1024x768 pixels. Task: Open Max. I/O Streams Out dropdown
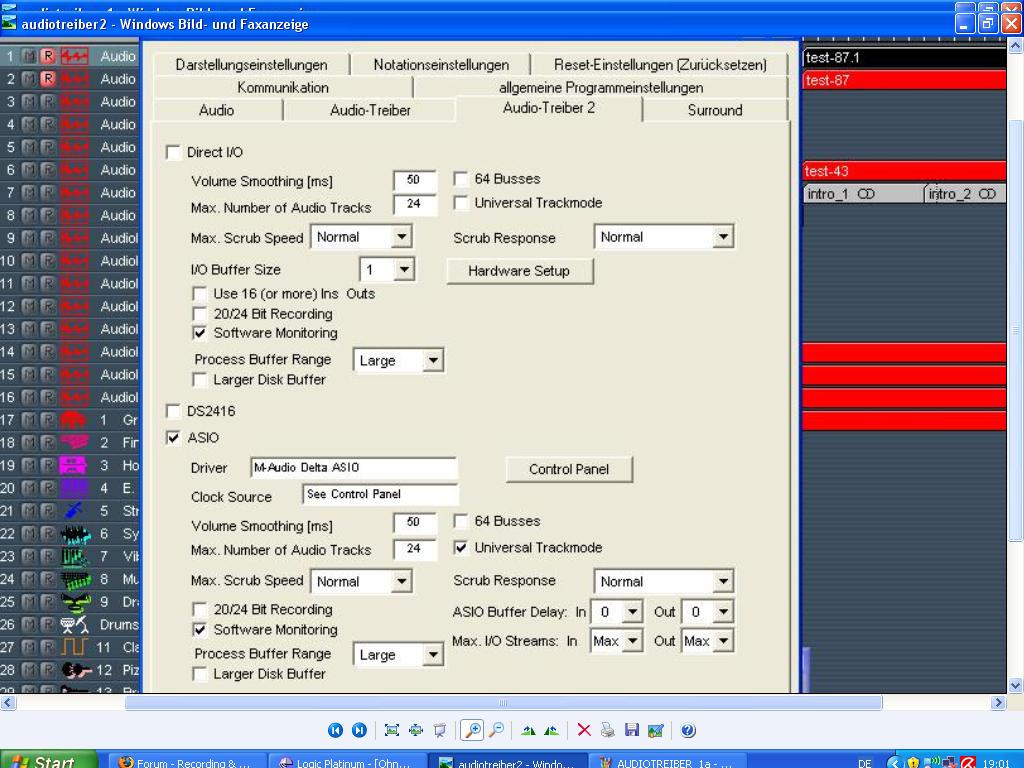(x=723, y=641)
